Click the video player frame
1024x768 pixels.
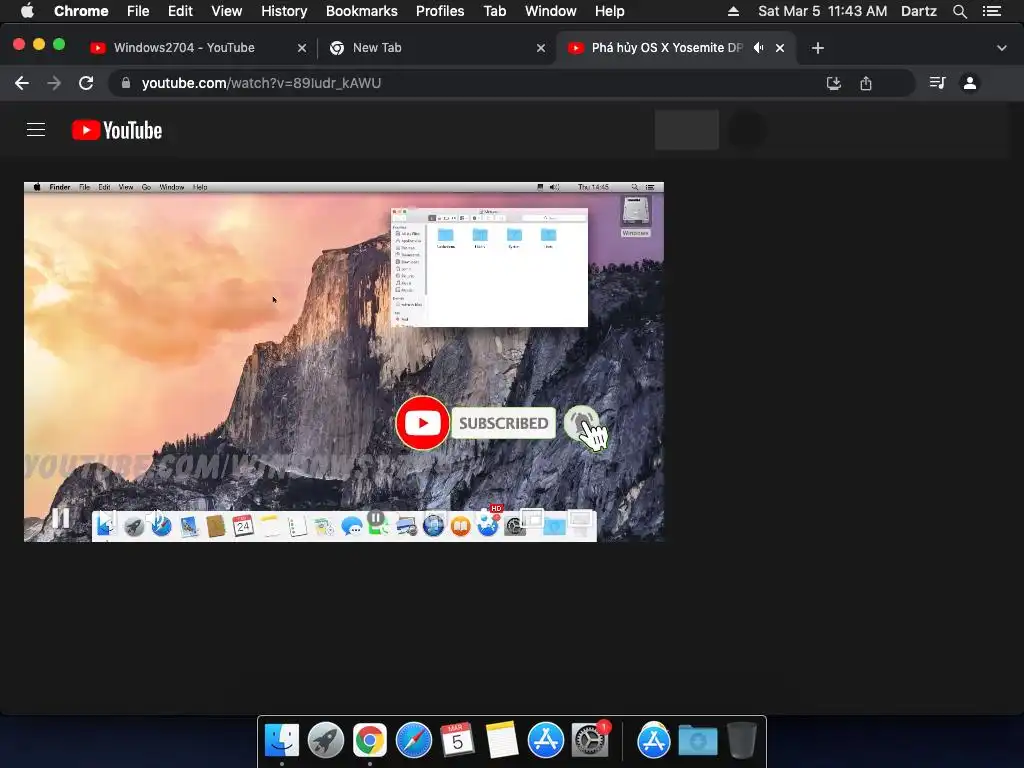click(344, 362)
